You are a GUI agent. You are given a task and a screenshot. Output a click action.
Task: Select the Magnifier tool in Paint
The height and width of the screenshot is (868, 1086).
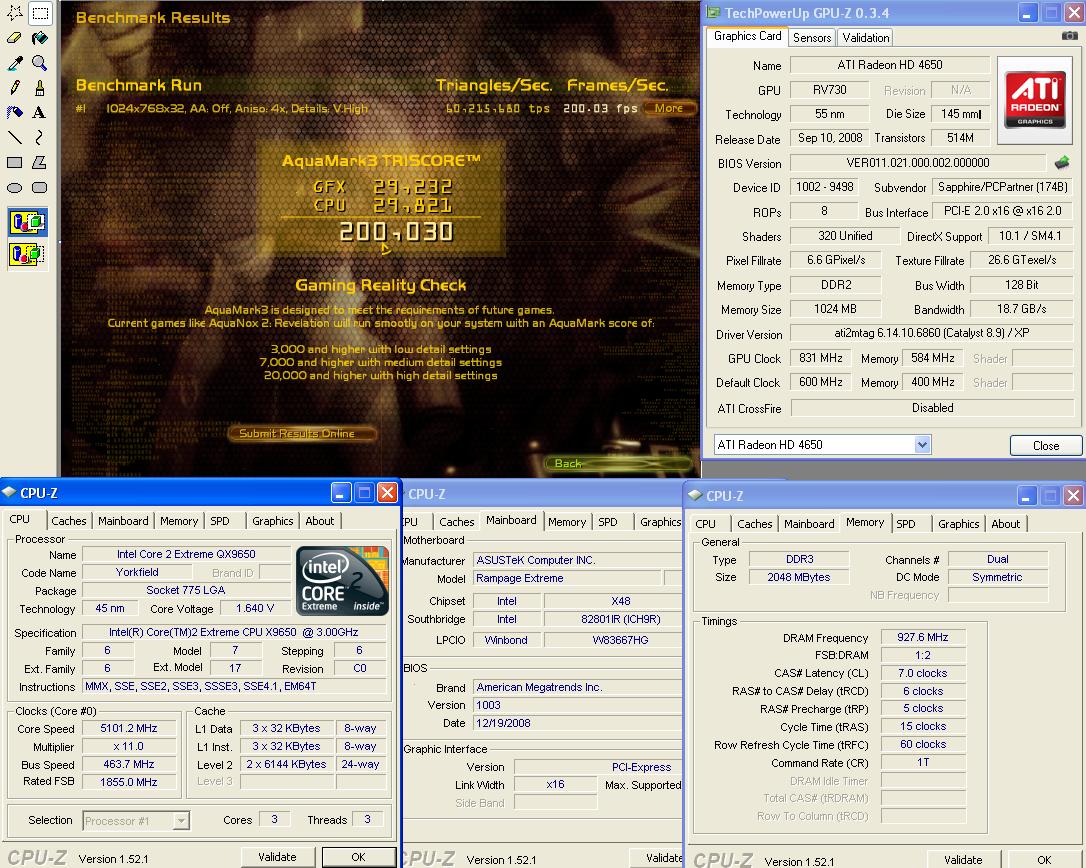coord(39,63)
